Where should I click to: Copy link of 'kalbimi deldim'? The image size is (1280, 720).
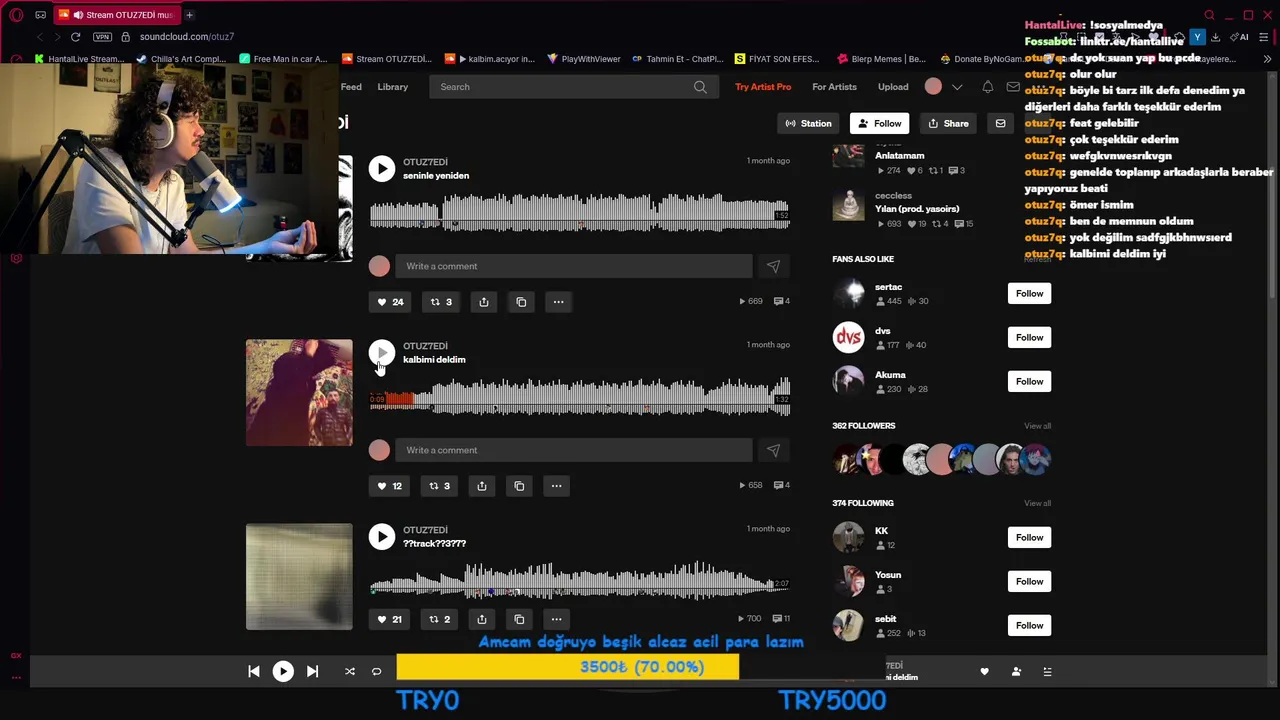(519, 486)
